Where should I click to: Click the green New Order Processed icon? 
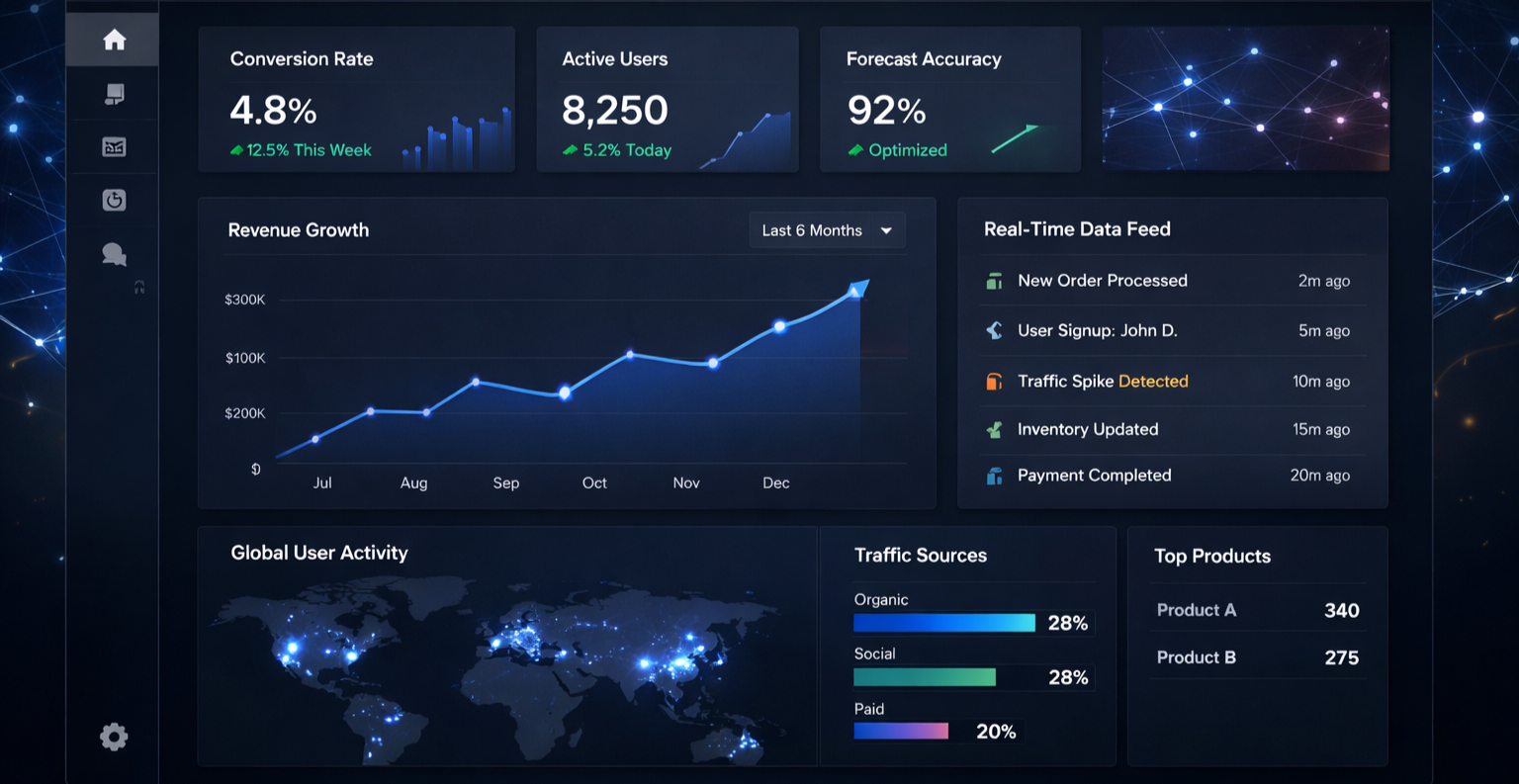[994, 282]
